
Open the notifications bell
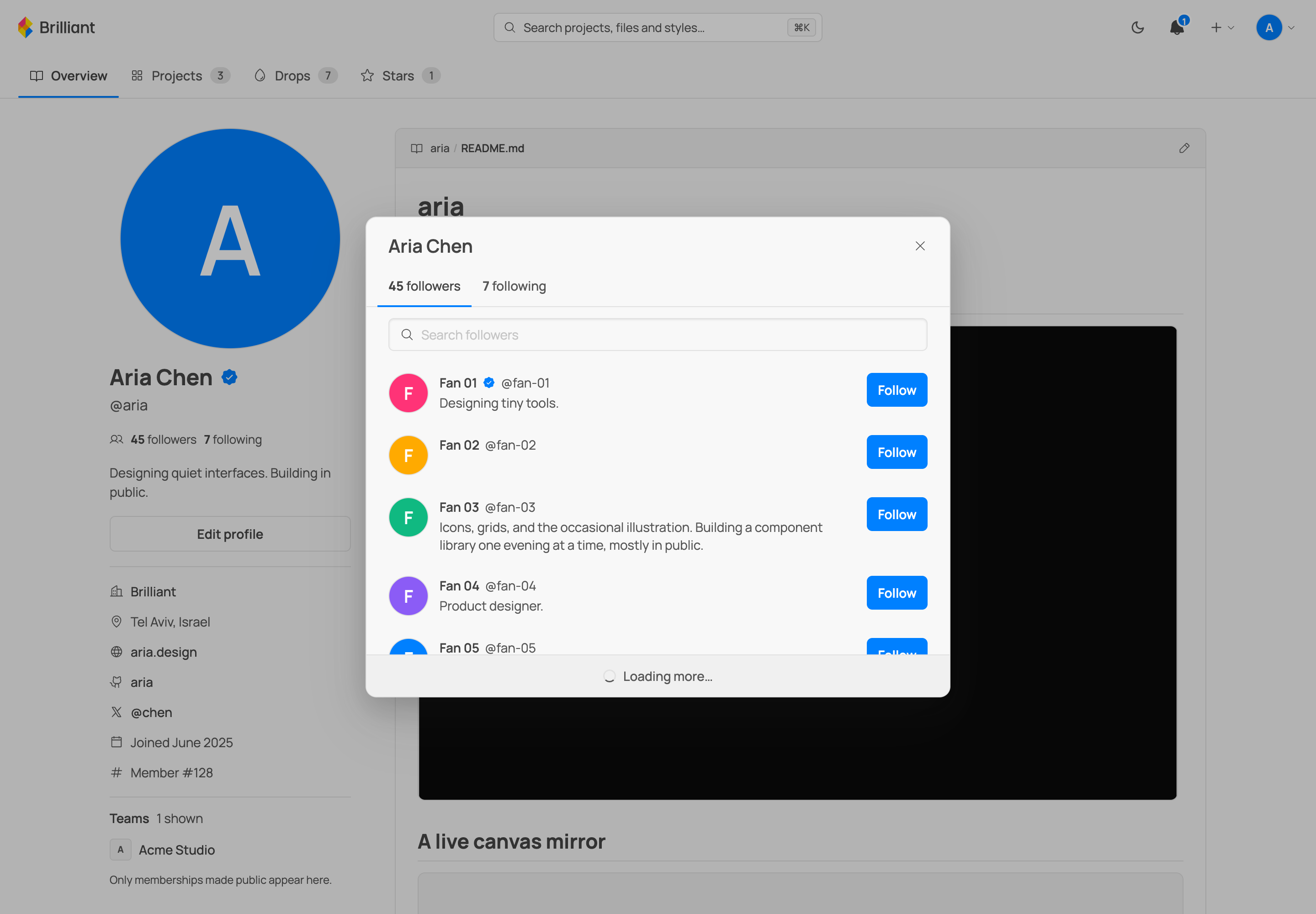pos(1177,27)
